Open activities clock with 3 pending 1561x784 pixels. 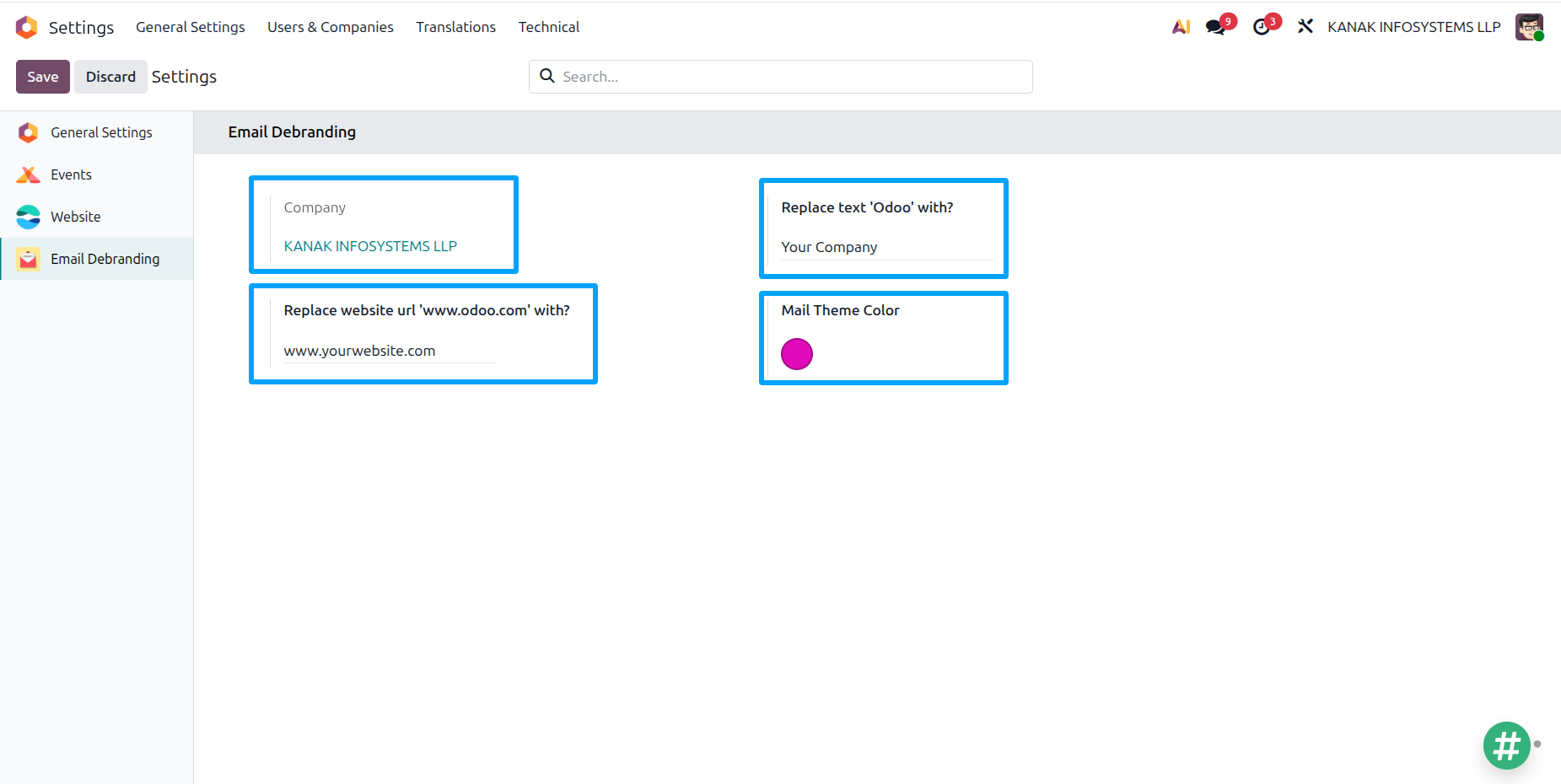click(1265, 25)
